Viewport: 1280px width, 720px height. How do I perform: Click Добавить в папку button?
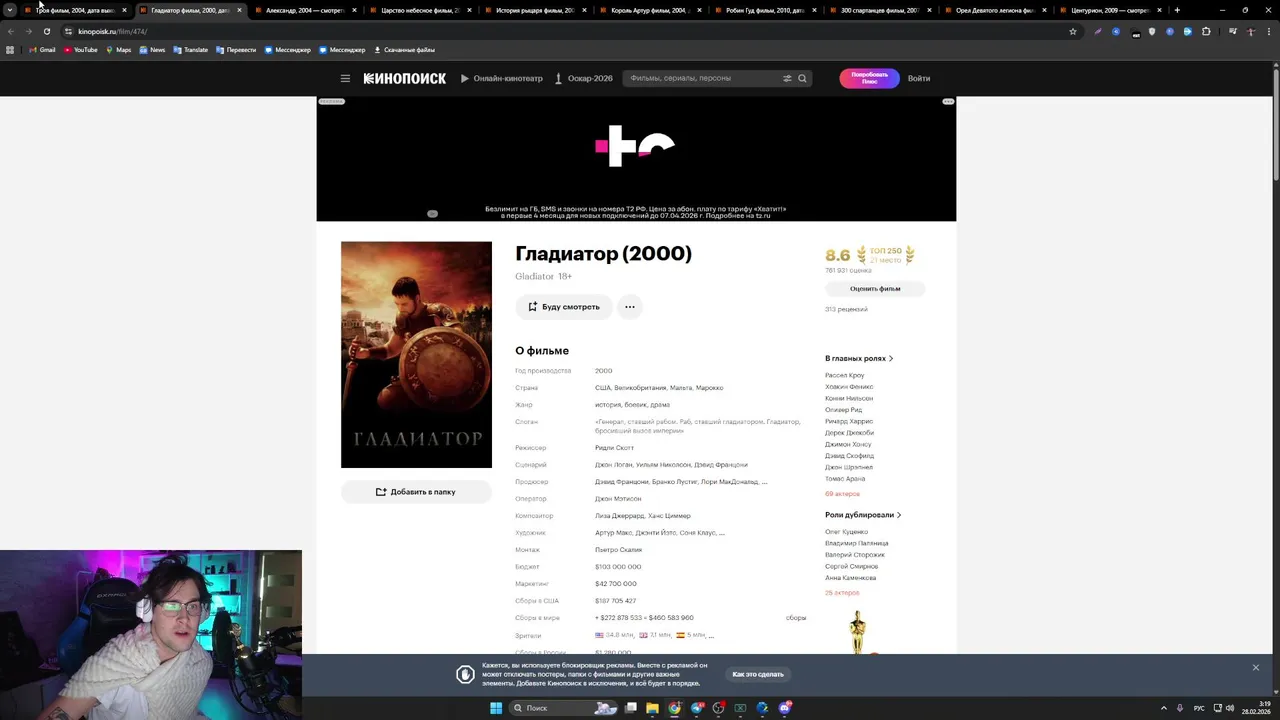pyautogui.click(x=416, y=492)
